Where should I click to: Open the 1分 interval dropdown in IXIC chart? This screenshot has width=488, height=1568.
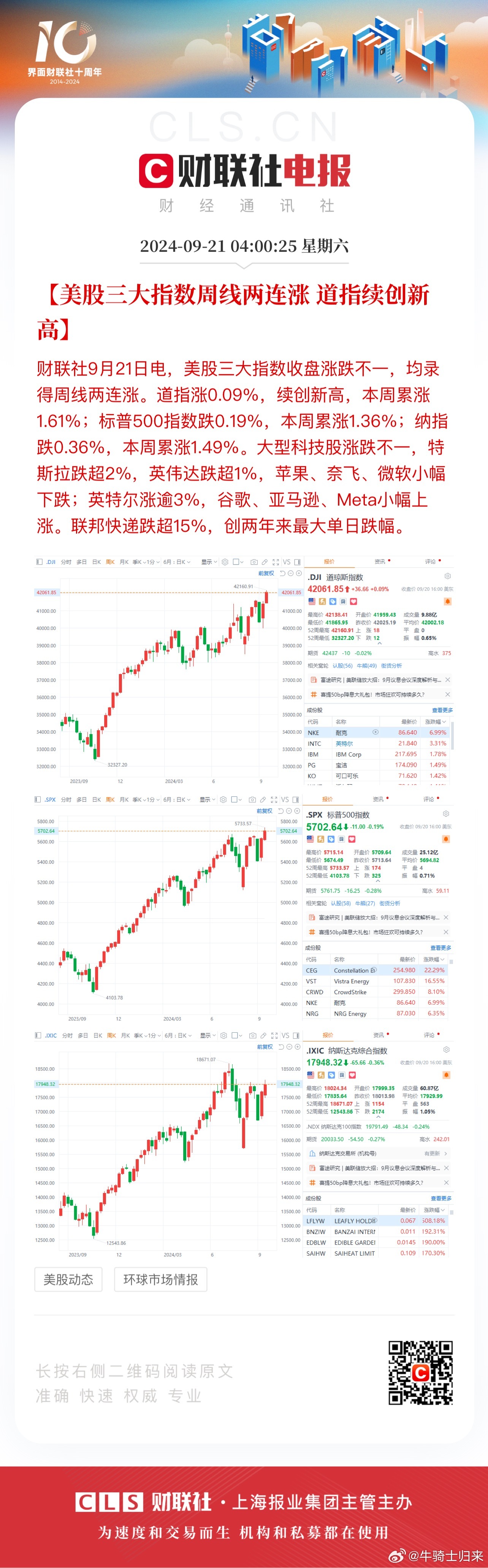(x=153, y=1035)
